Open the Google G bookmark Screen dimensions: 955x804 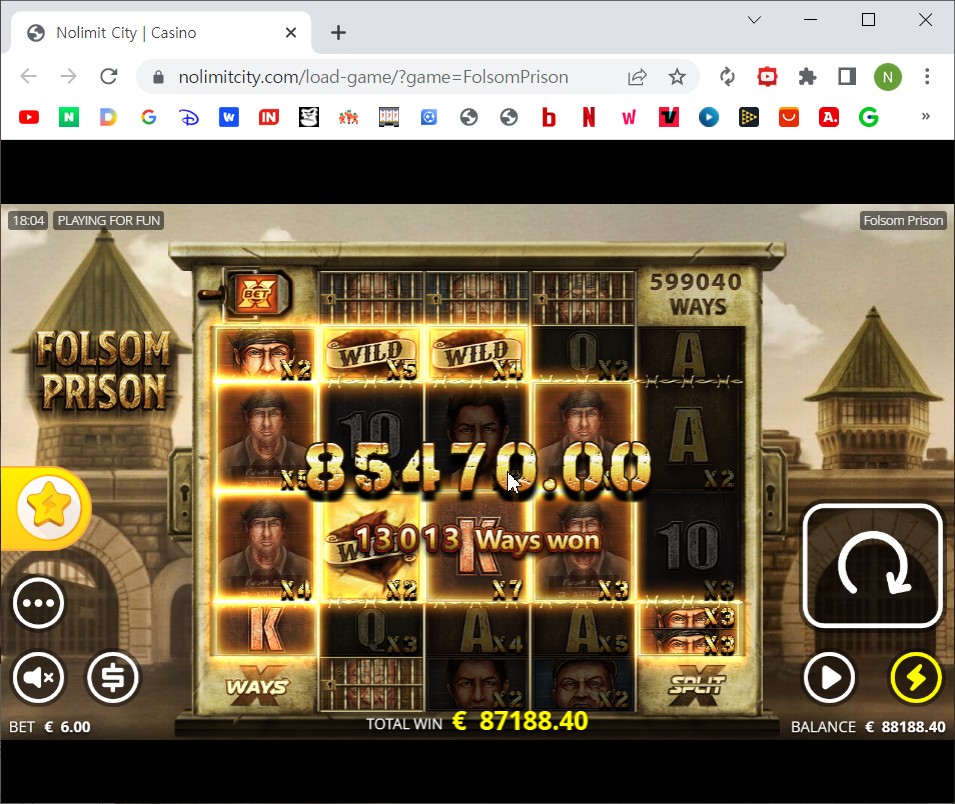pyautogui.click(x=149, y=117)
